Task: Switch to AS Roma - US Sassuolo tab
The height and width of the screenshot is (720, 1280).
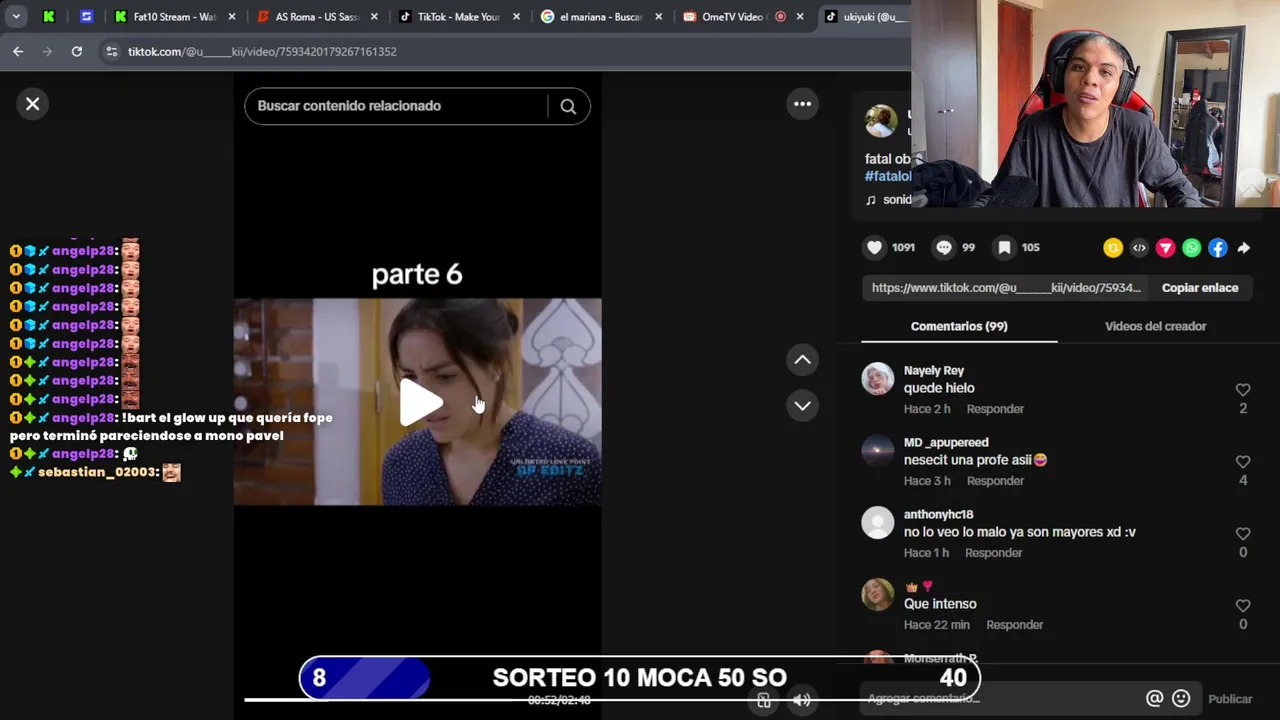Action: (317, 16)
